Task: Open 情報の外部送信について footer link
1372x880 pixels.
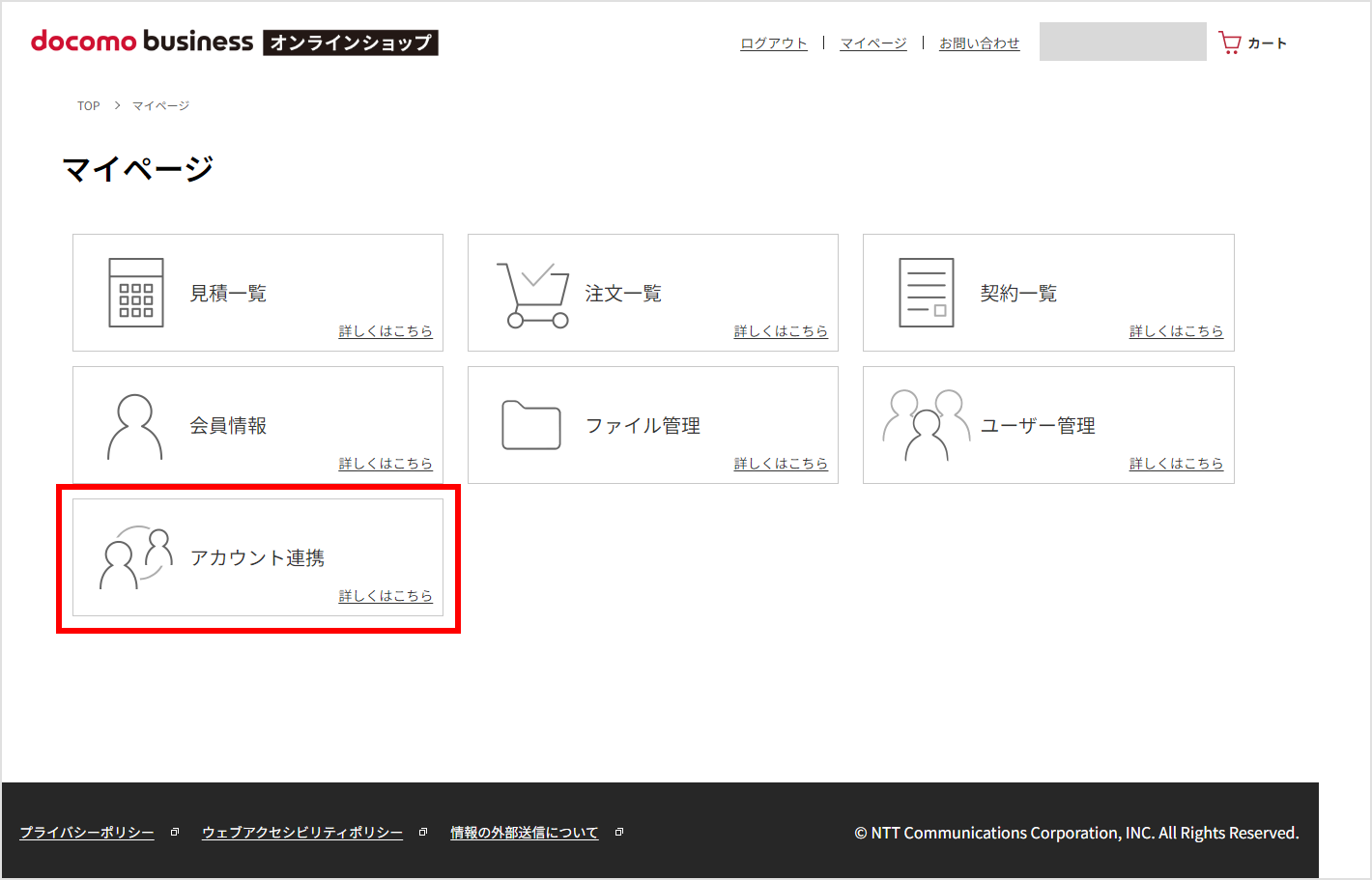Action: pyautogui.click(x=525, y=833)
